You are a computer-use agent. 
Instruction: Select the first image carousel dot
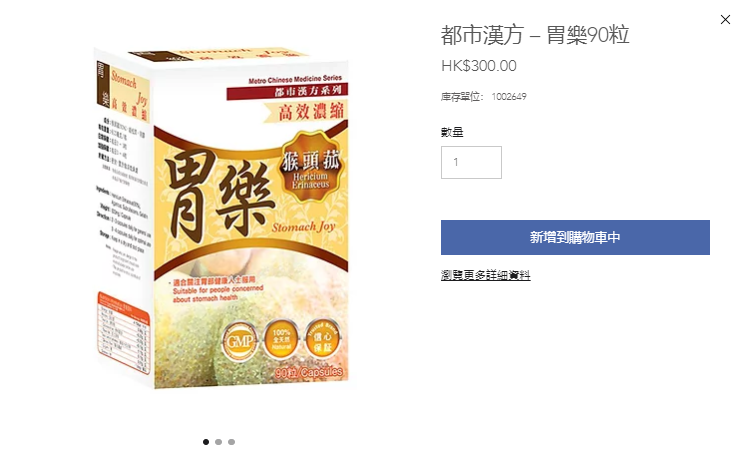point(206,442)
